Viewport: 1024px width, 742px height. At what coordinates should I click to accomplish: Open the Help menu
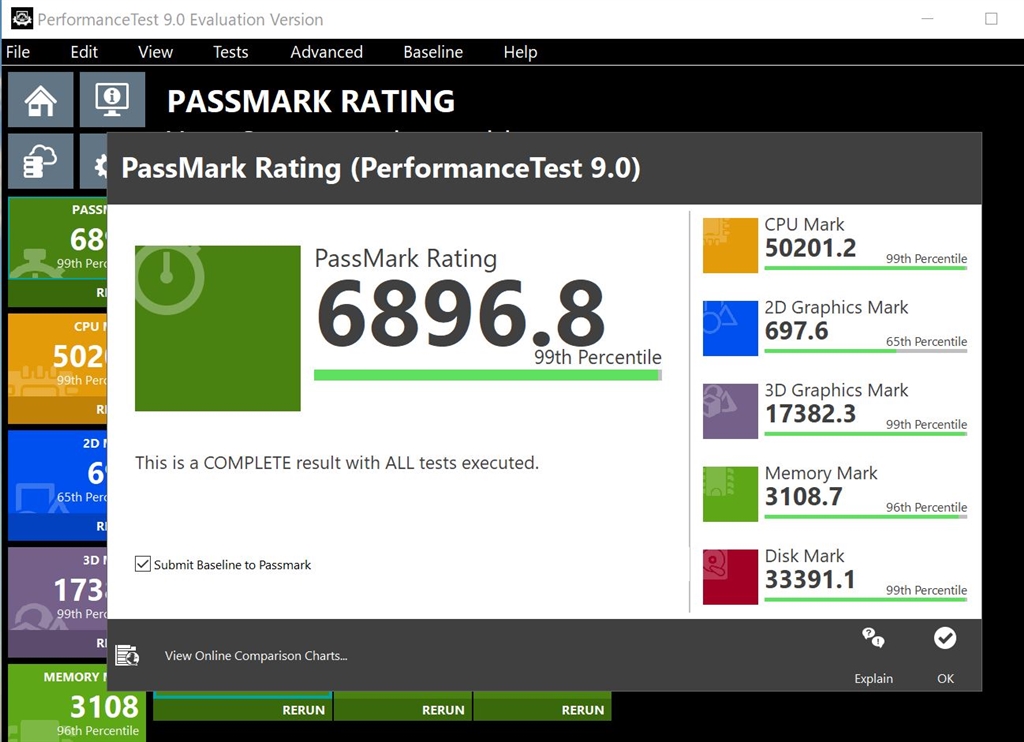(x=520, y=52)
